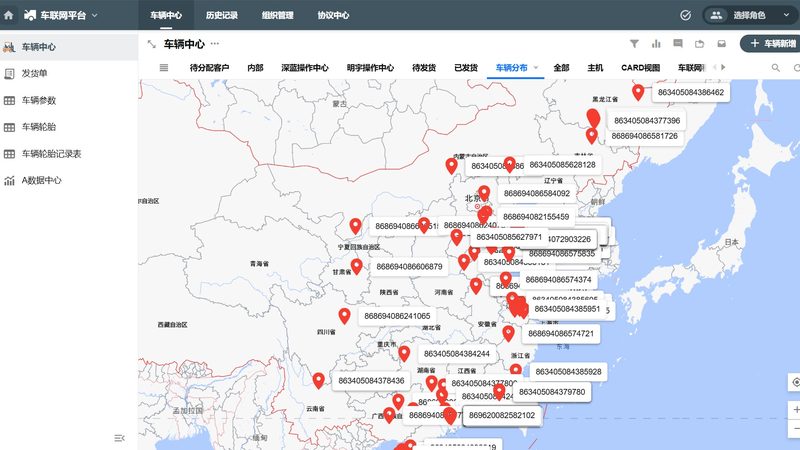Switch to the 深蓝操作中心 view tab
Viewport: 800px width, 450px height.
[x=305, y=67]
